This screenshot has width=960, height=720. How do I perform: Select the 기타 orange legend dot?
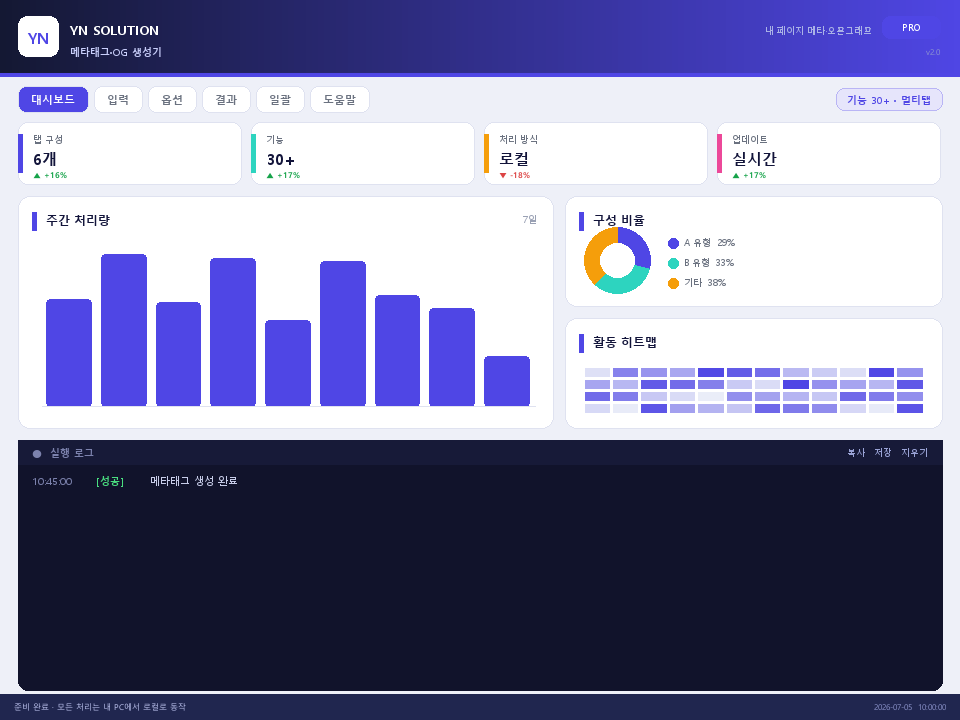pos(673,283)
